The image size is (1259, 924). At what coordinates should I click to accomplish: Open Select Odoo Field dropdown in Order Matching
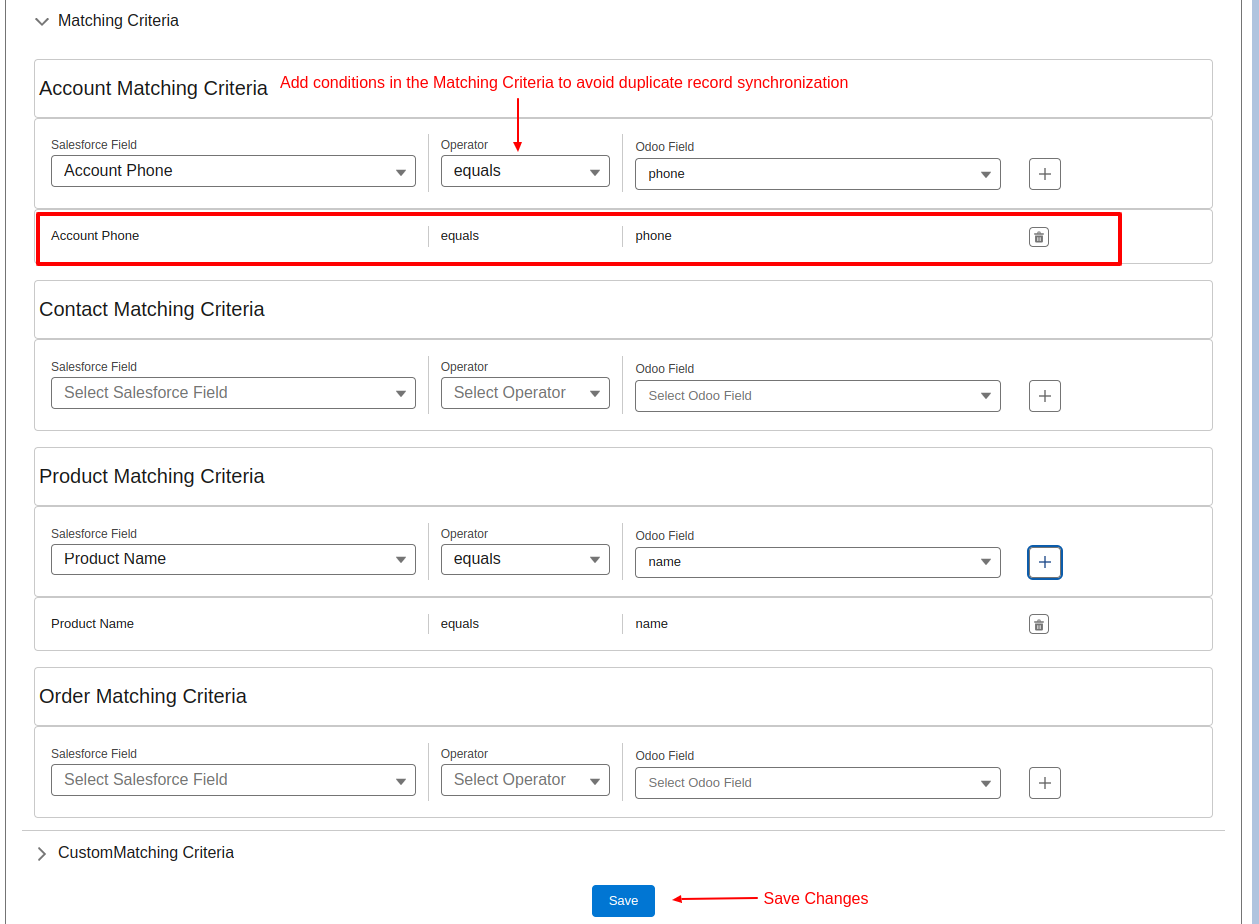point(817,782)
